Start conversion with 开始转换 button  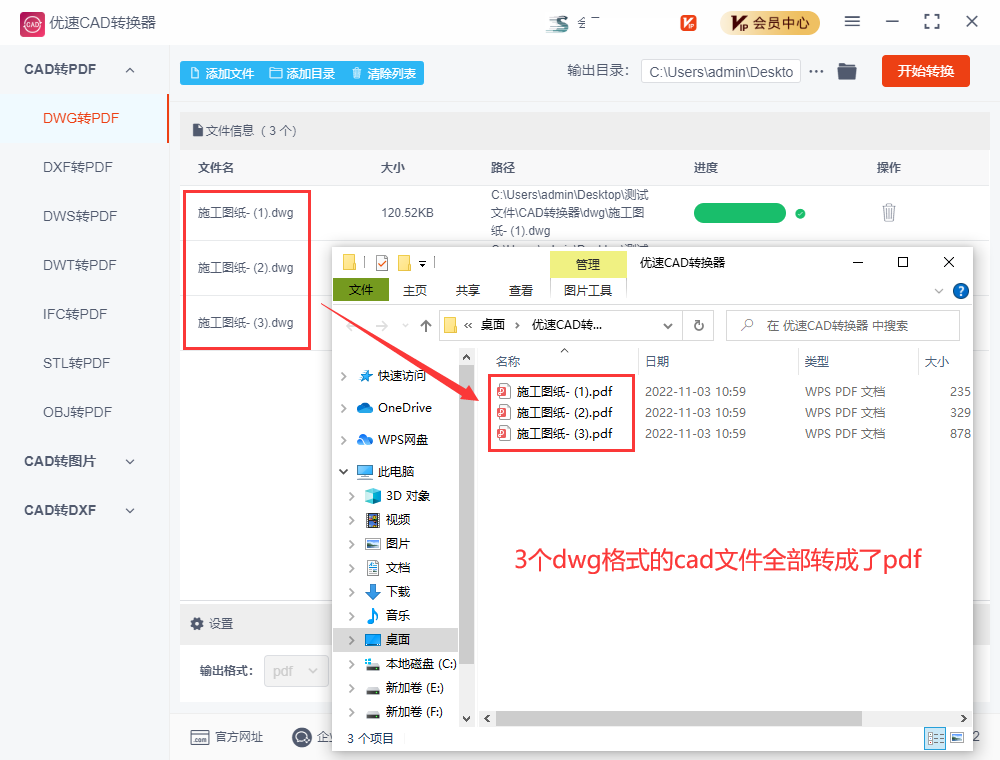pyautogui.click(x=925, y=71)
